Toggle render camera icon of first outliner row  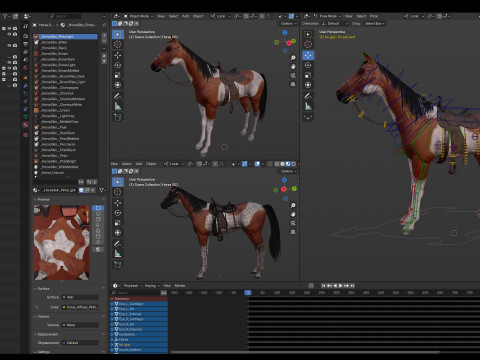[15, 29]
